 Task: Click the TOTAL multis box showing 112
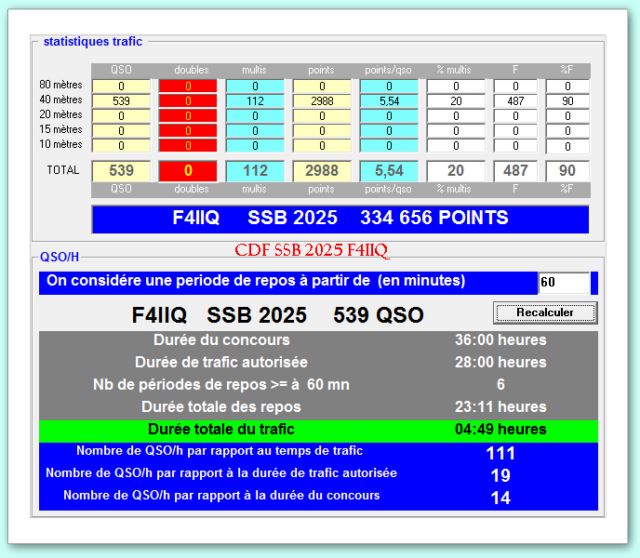pos(254,171)
